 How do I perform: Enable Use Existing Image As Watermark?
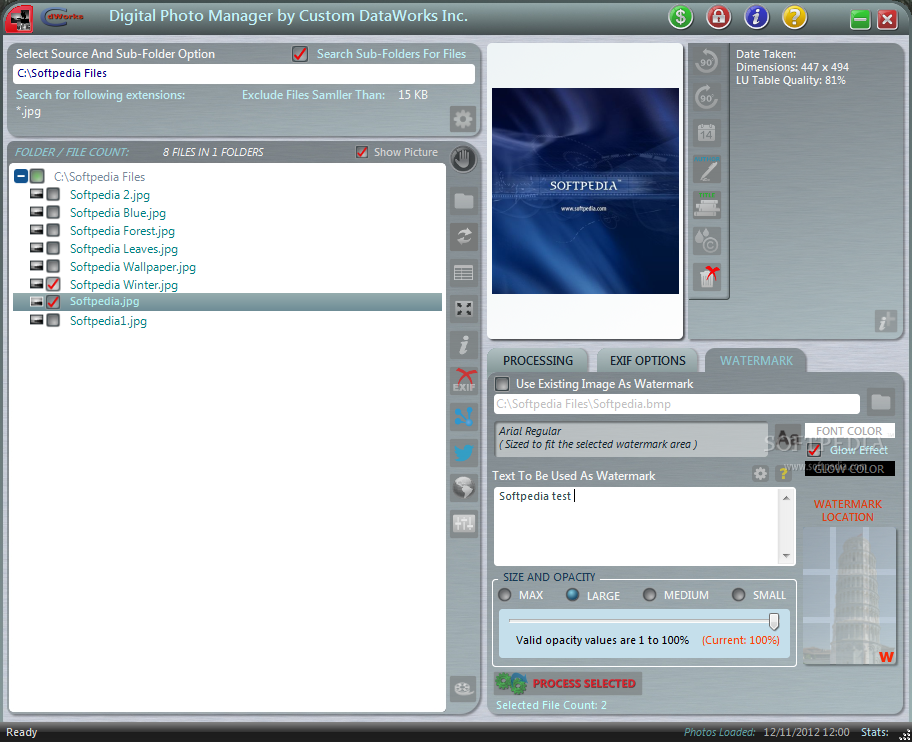[x=502, y=384]
